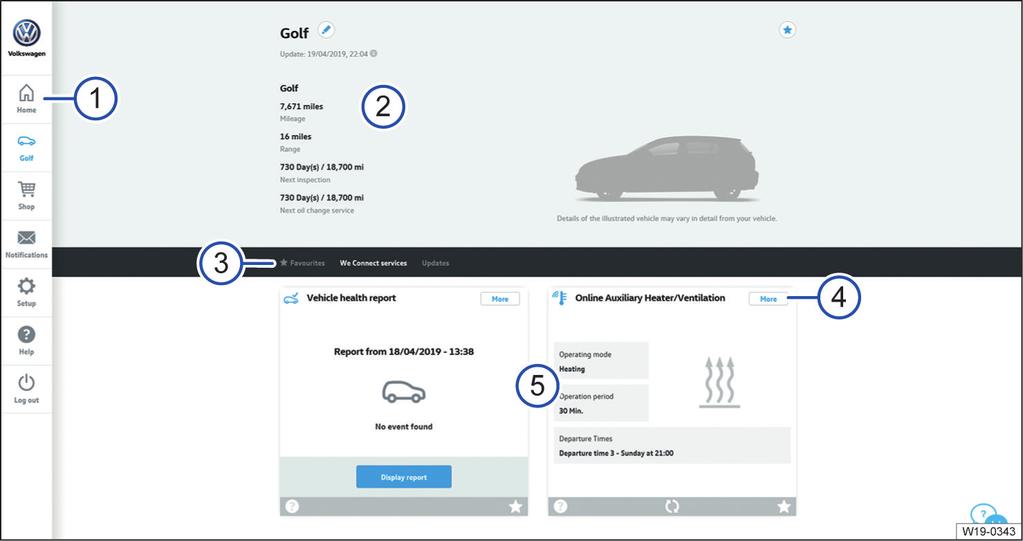Click the 'Update: 19/04/2019, 22:04' text

click(324, 54)
